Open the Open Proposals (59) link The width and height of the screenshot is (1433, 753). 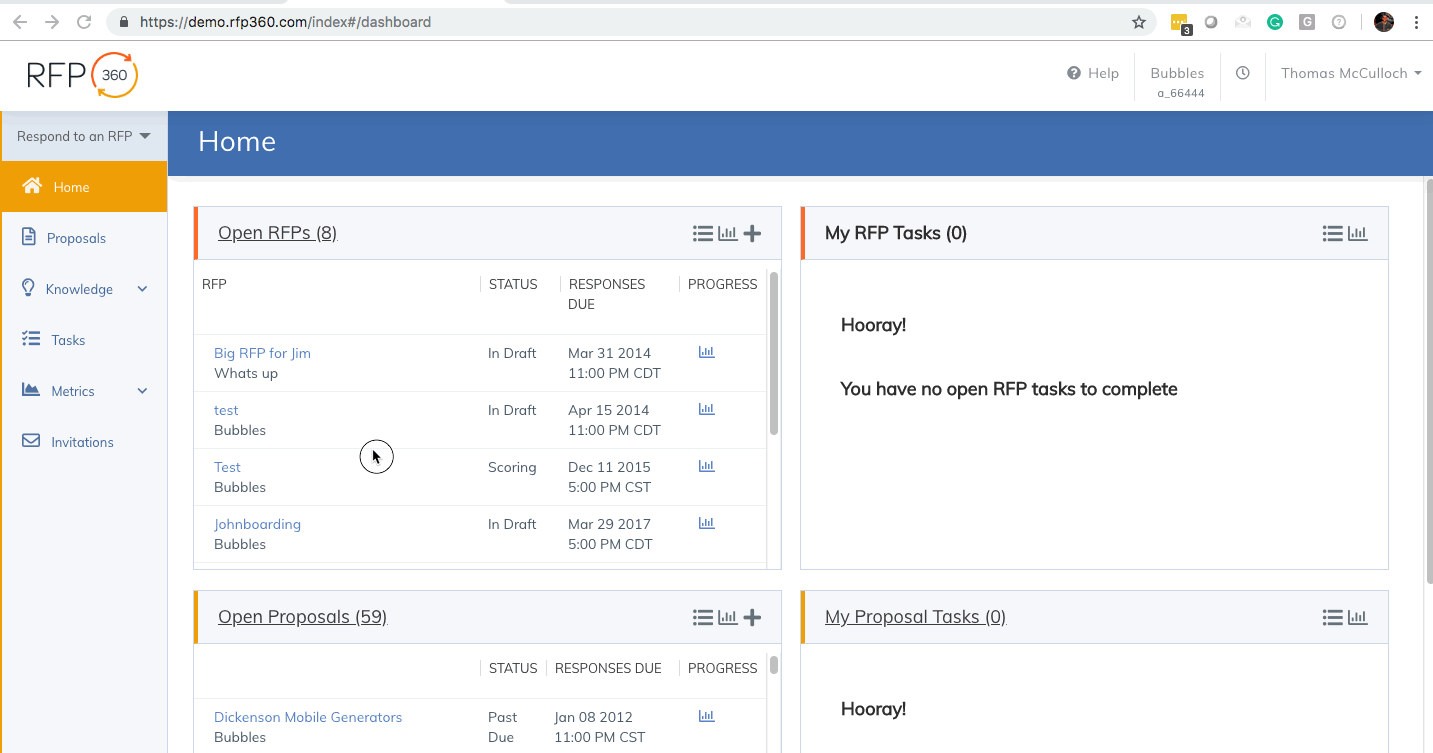click(302, 616)
